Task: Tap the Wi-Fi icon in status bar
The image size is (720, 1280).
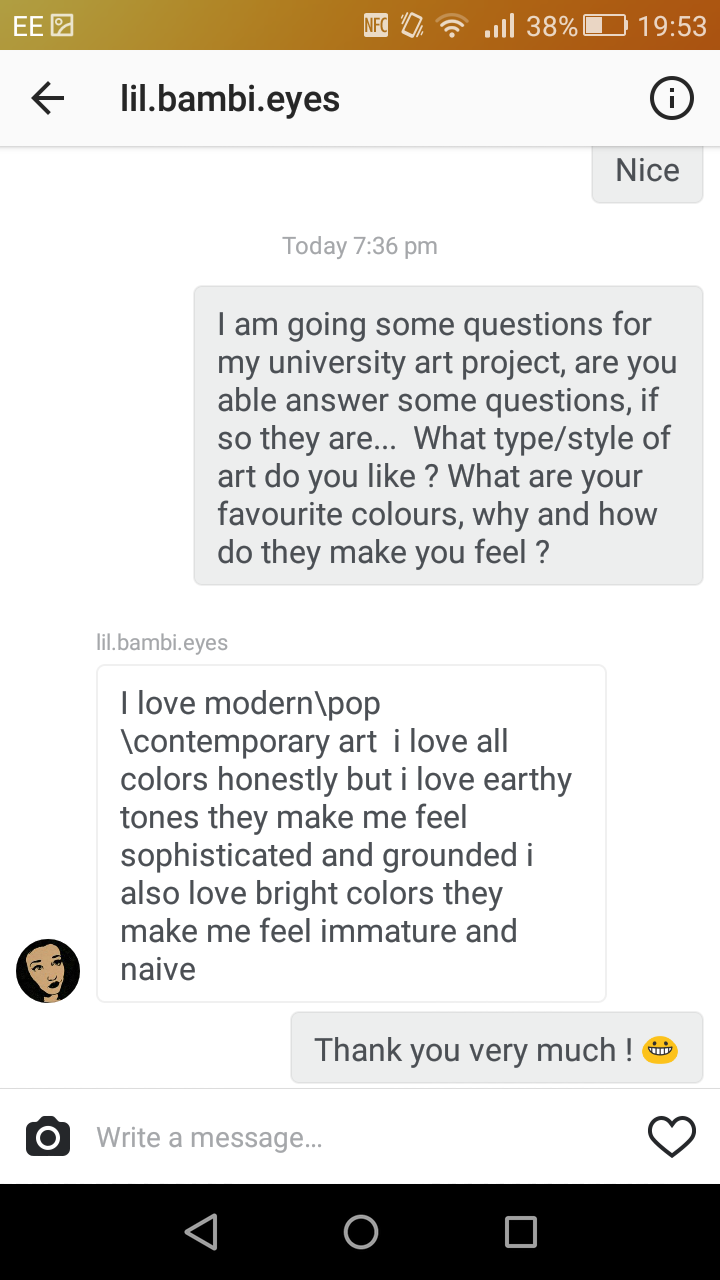Action: [453, 25]
